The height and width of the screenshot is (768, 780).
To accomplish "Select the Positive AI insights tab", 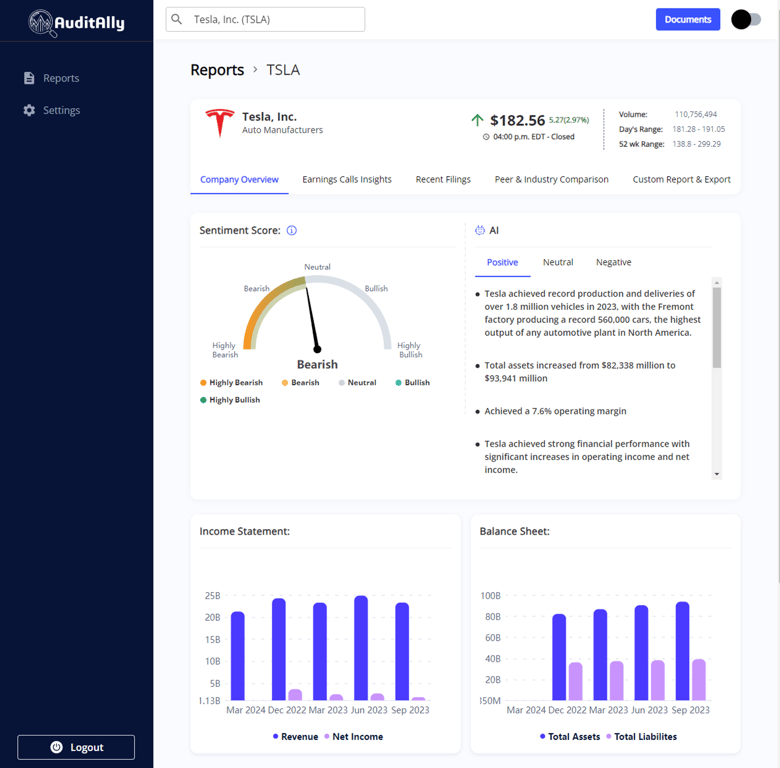I will (502, 262).
